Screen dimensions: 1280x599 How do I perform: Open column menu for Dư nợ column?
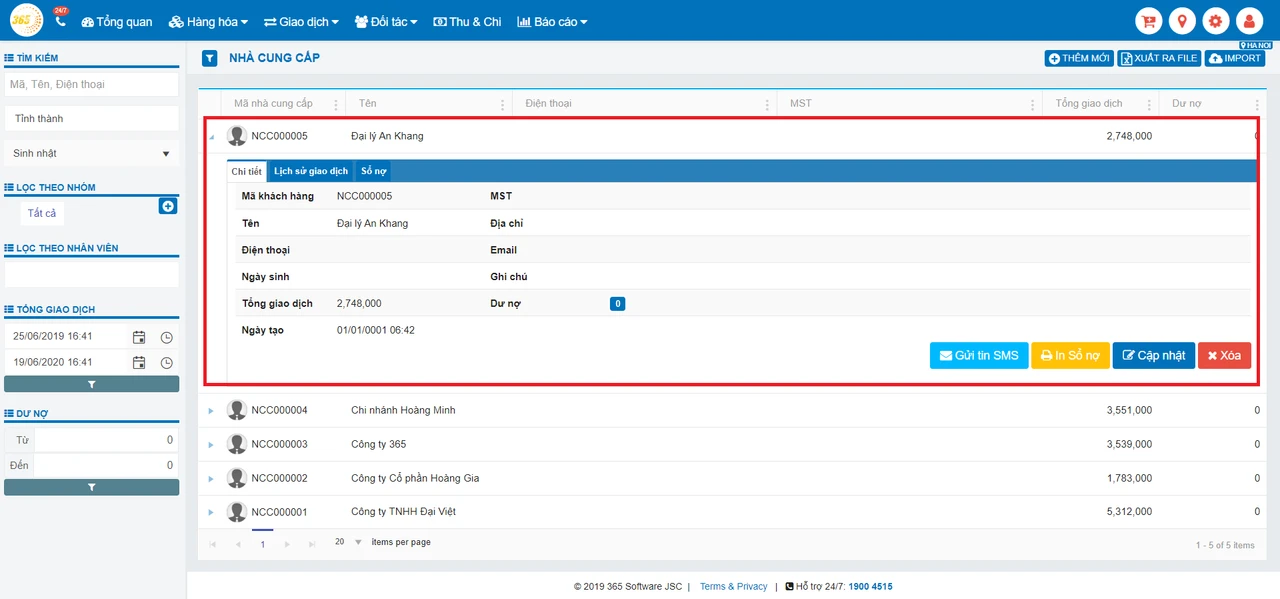(1257, 104)
